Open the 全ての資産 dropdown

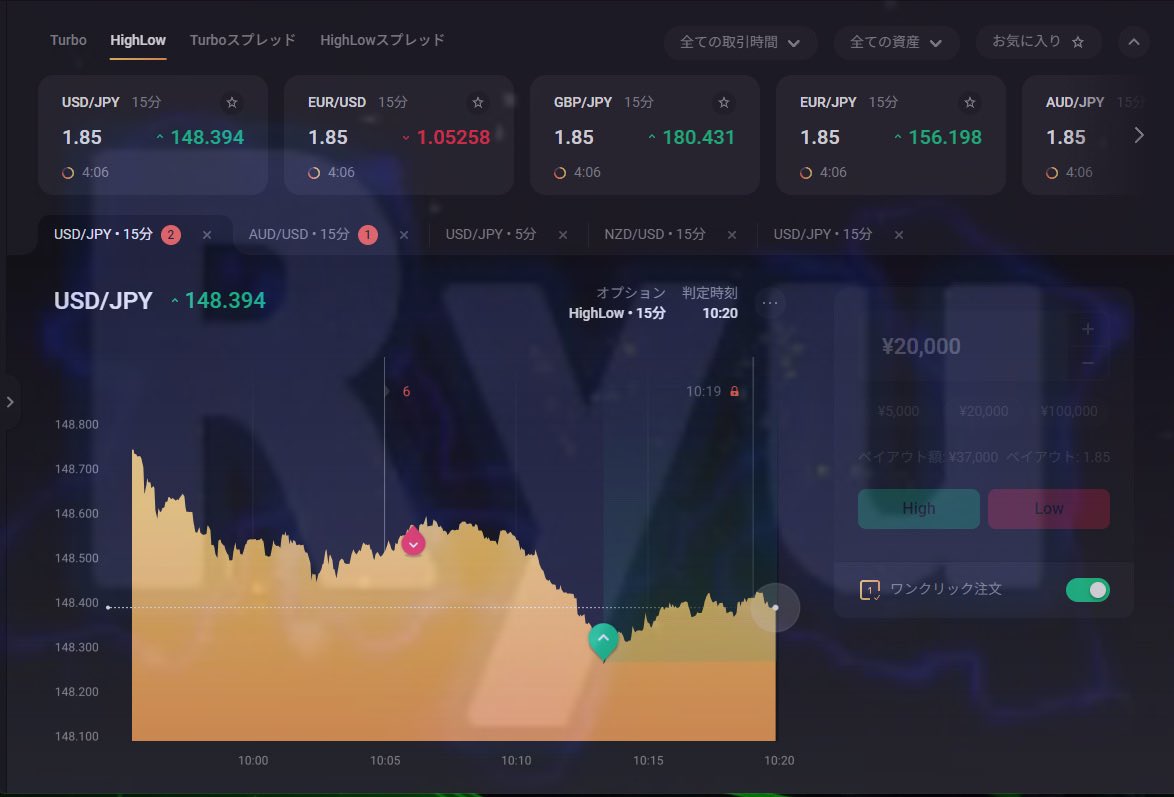(896, 43)
